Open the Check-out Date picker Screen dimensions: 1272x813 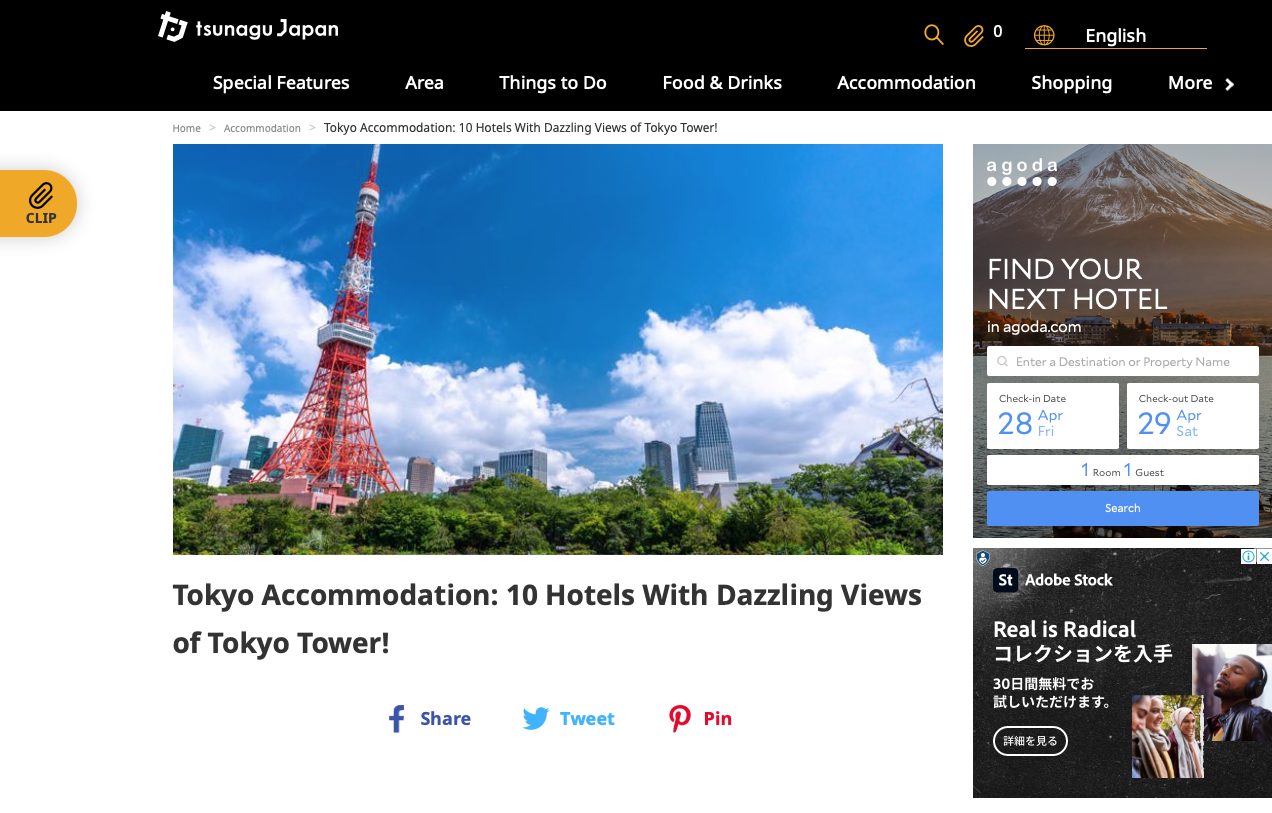coord(1192,416)
